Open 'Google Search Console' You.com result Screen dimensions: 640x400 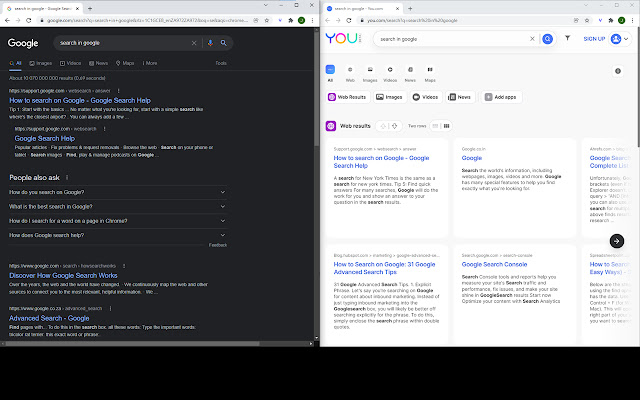[494, 264]
